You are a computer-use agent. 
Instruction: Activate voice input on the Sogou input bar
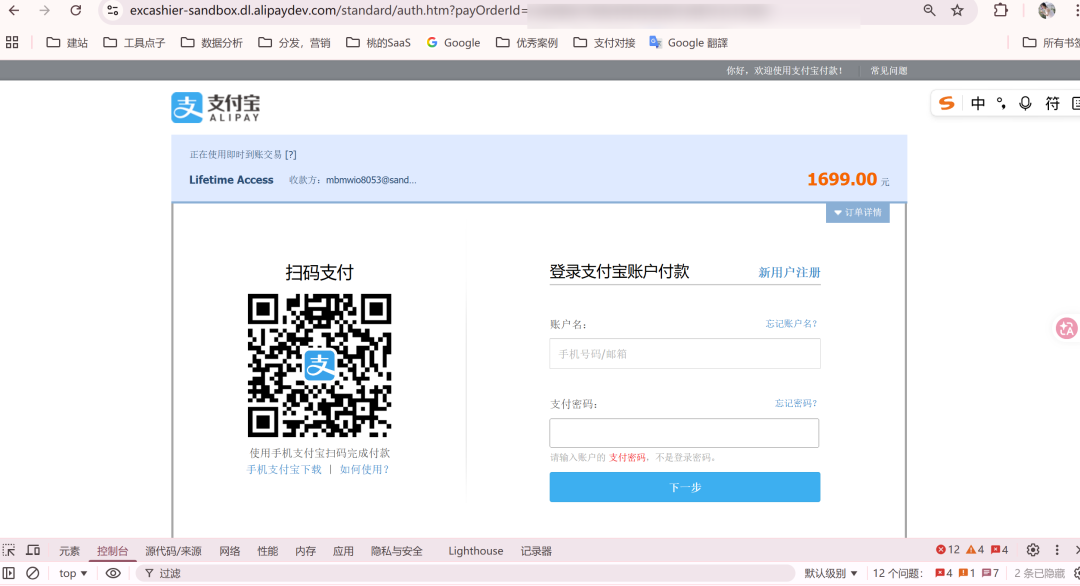tap(1022, 103)
